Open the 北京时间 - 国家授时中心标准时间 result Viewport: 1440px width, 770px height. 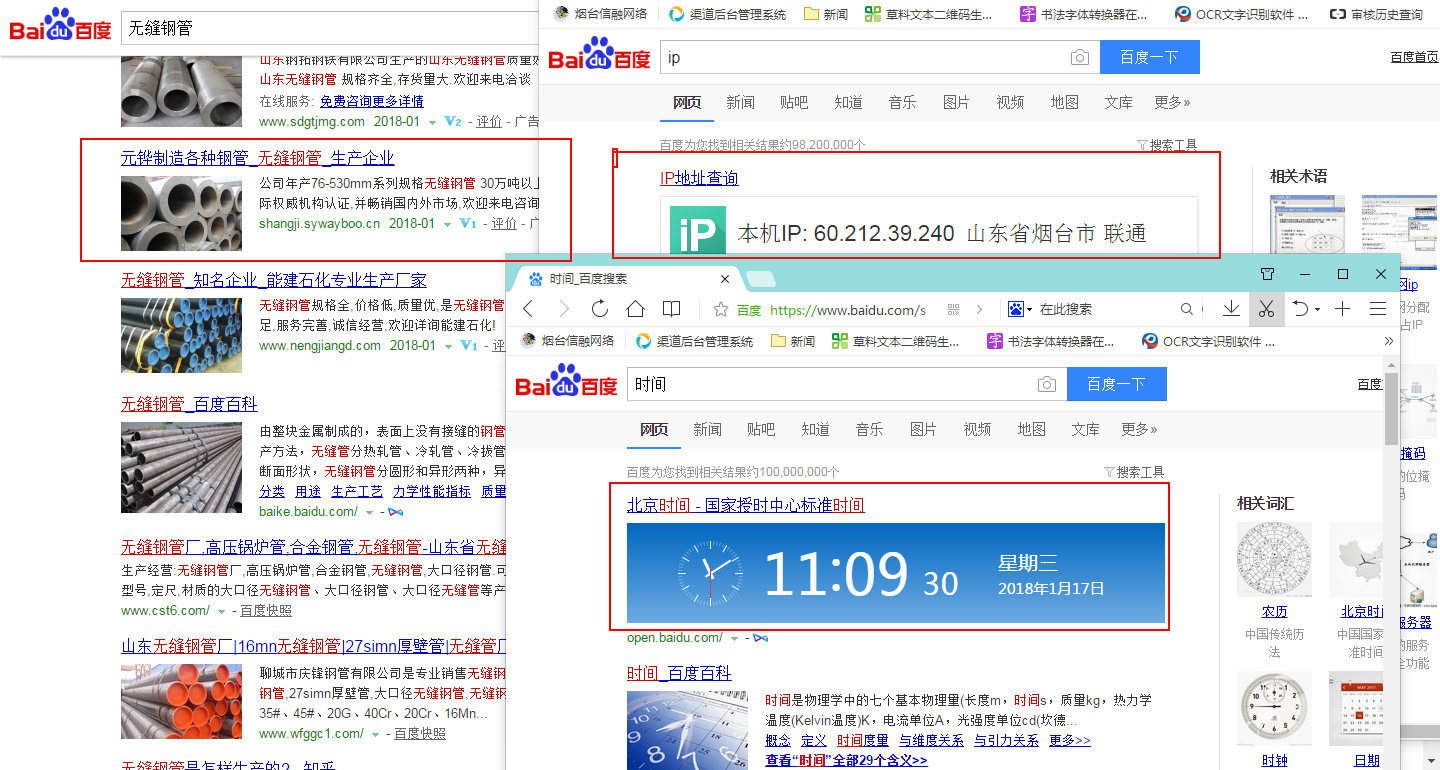(x=745, y=506)
